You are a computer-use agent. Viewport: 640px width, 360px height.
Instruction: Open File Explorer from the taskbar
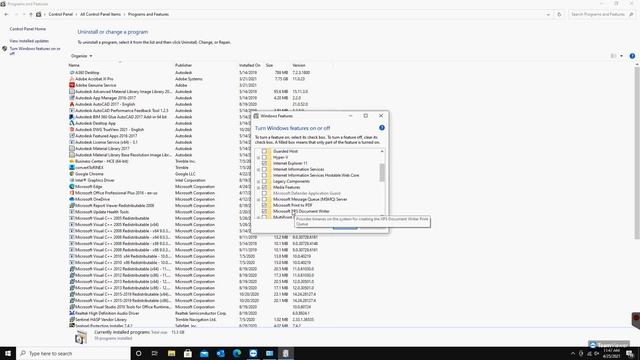click(x=171, y=353)
